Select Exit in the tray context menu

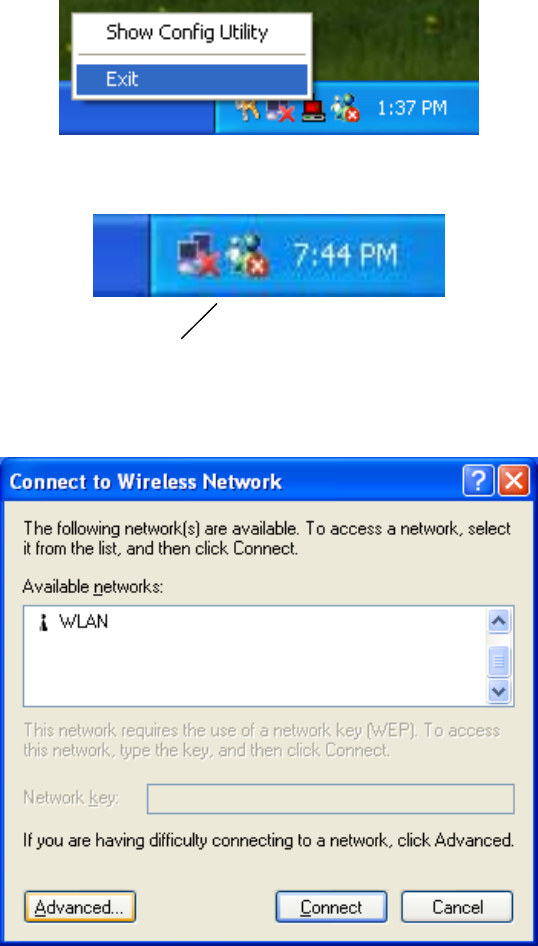tap(192, 80)
